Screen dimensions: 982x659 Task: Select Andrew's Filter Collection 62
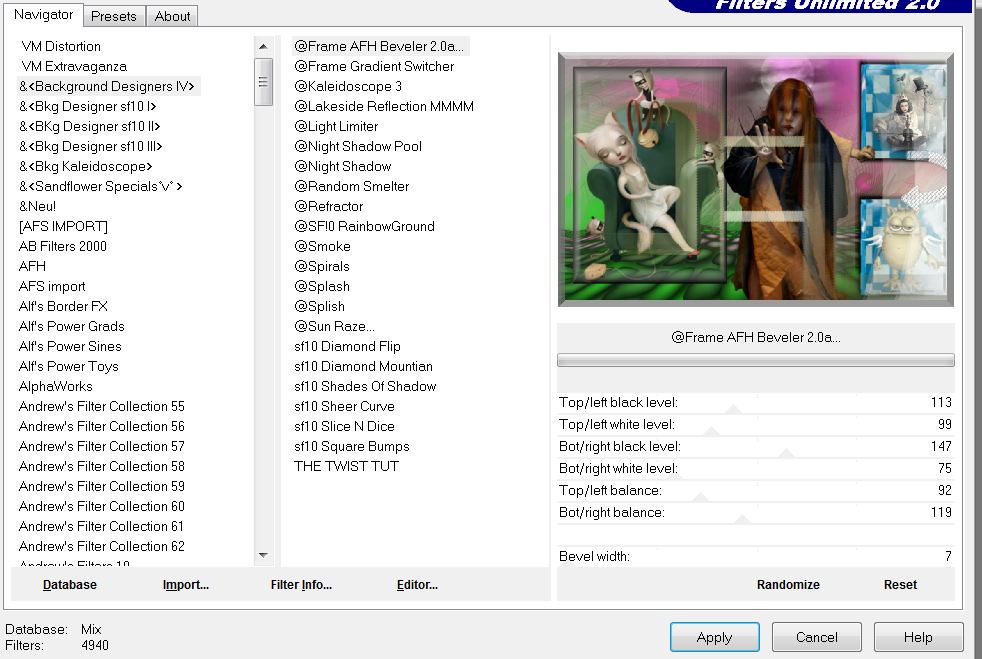[101, 546]
